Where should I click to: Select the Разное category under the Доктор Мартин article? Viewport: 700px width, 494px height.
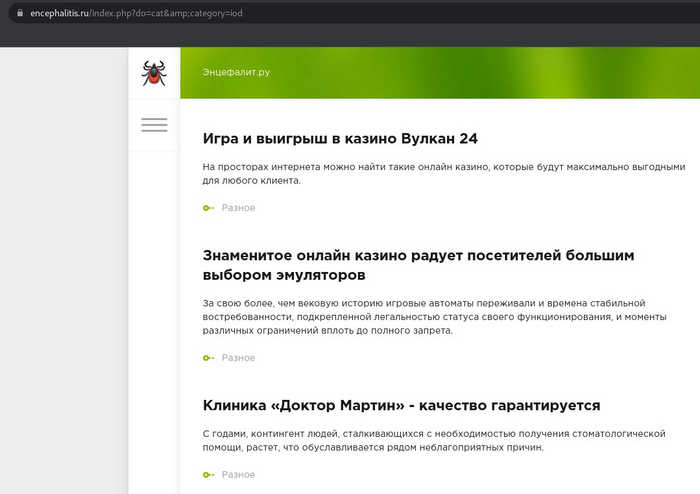pos(238,475)
